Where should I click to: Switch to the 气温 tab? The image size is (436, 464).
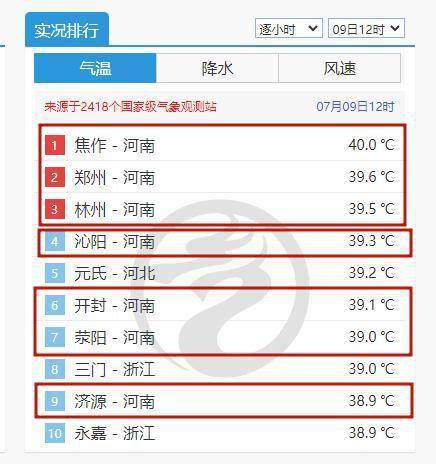tap(95, 68)
